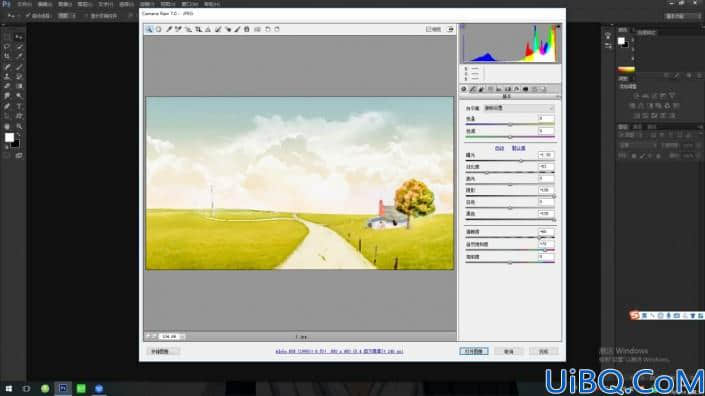Open Camera Raw preferences dialog icon
This screenshot has height=396, width=705.
coord(257,29)
